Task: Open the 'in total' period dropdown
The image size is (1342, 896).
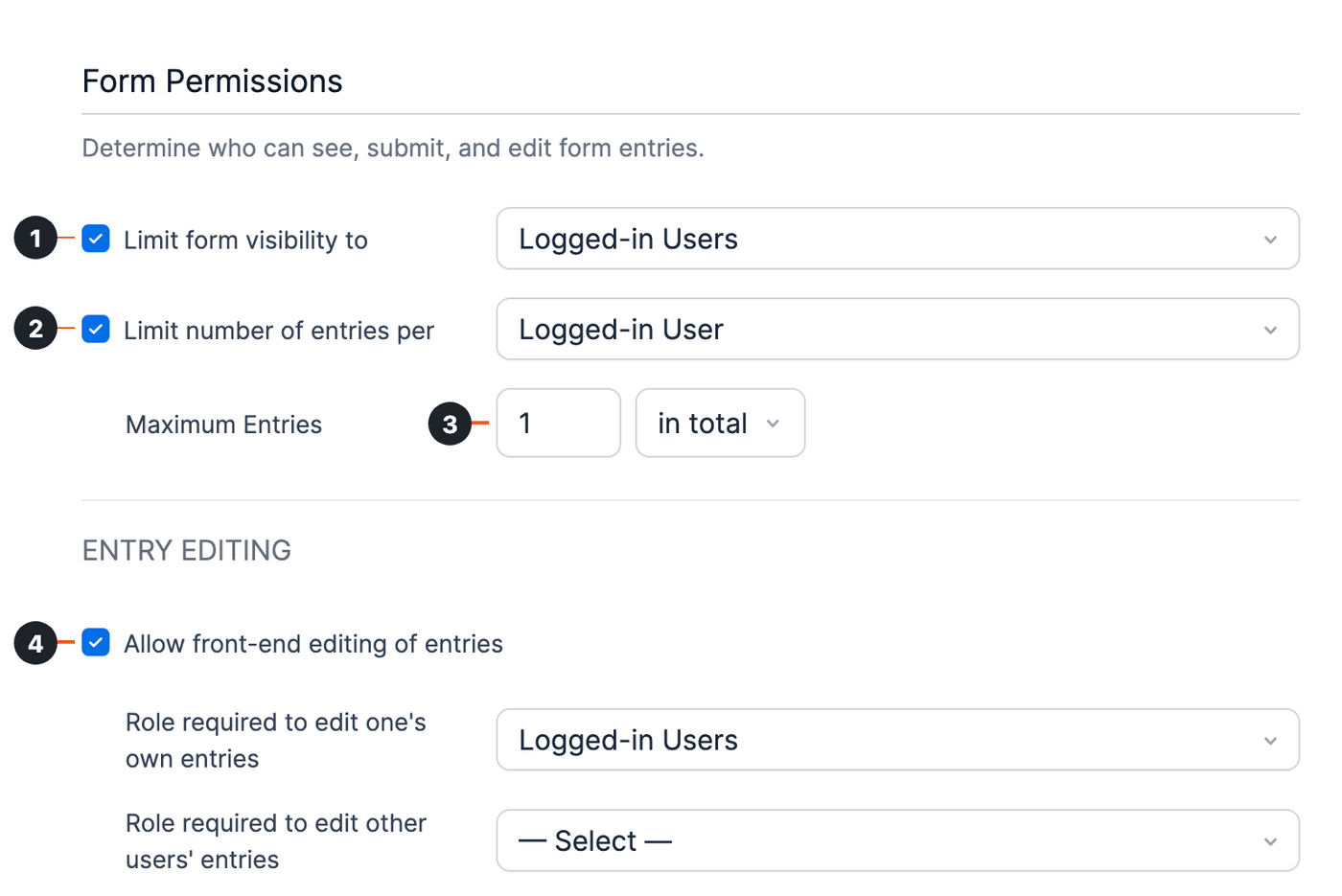Action: point(720,423)
